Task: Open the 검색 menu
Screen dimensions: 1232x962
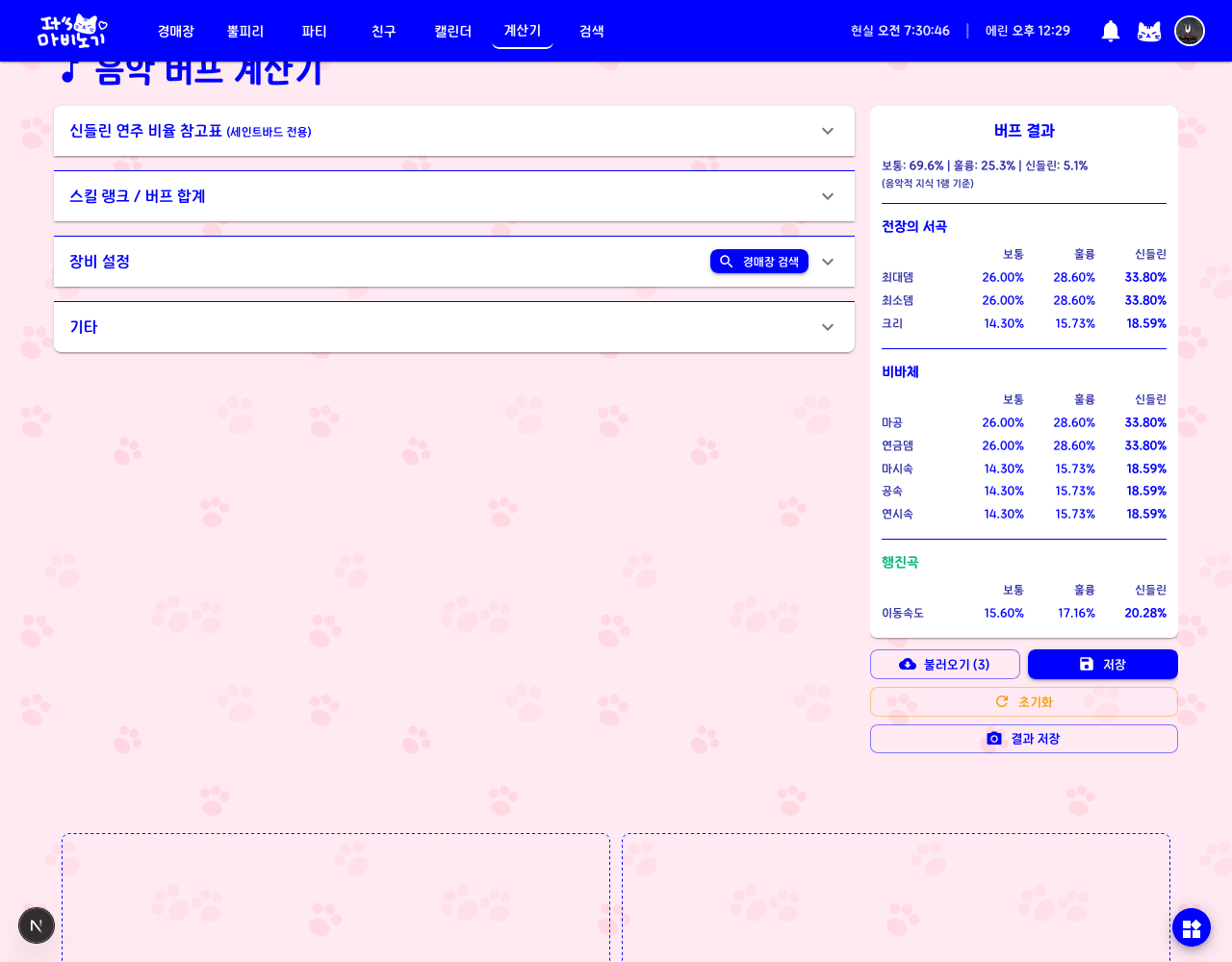Action: [x=592, y=31]
